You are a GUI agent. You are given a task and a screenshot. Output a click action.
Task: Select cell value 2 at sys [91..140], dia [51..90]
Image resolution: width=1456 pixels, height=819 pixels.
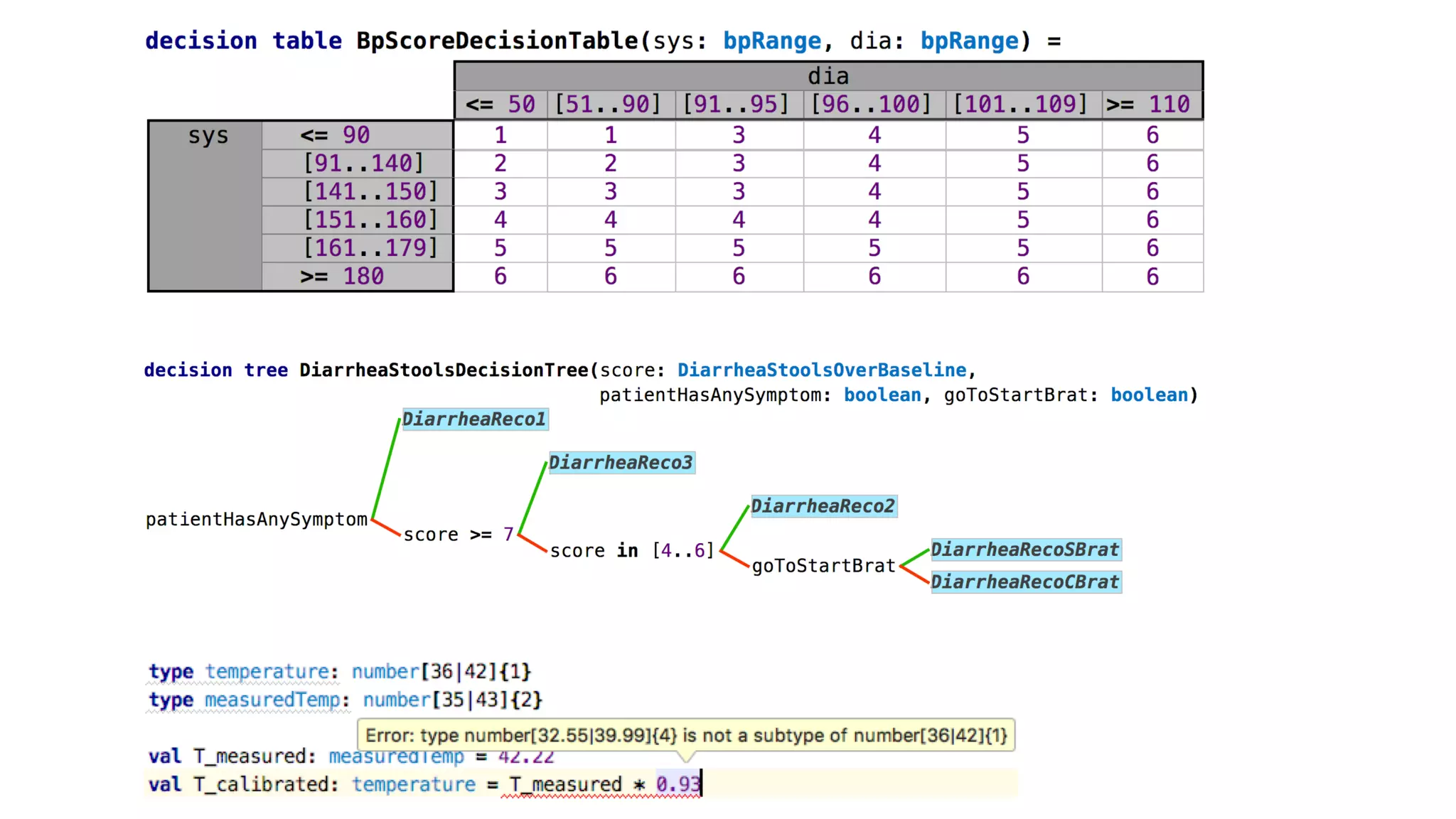[611, 164]
